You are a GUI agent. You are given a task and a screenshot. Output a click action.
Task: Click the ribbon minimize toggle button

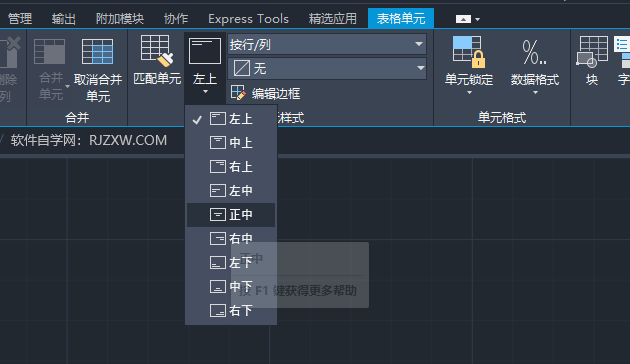pos(463,19)
